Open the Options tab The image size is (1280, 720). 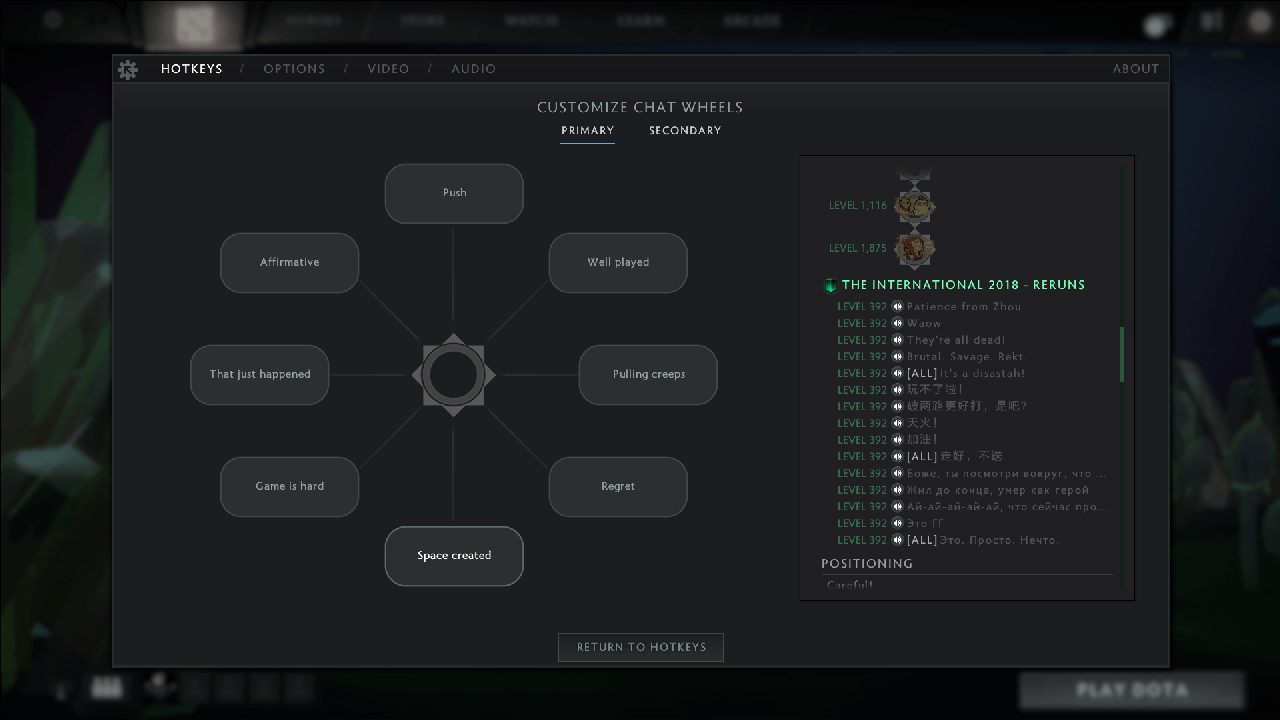(294, 69)
